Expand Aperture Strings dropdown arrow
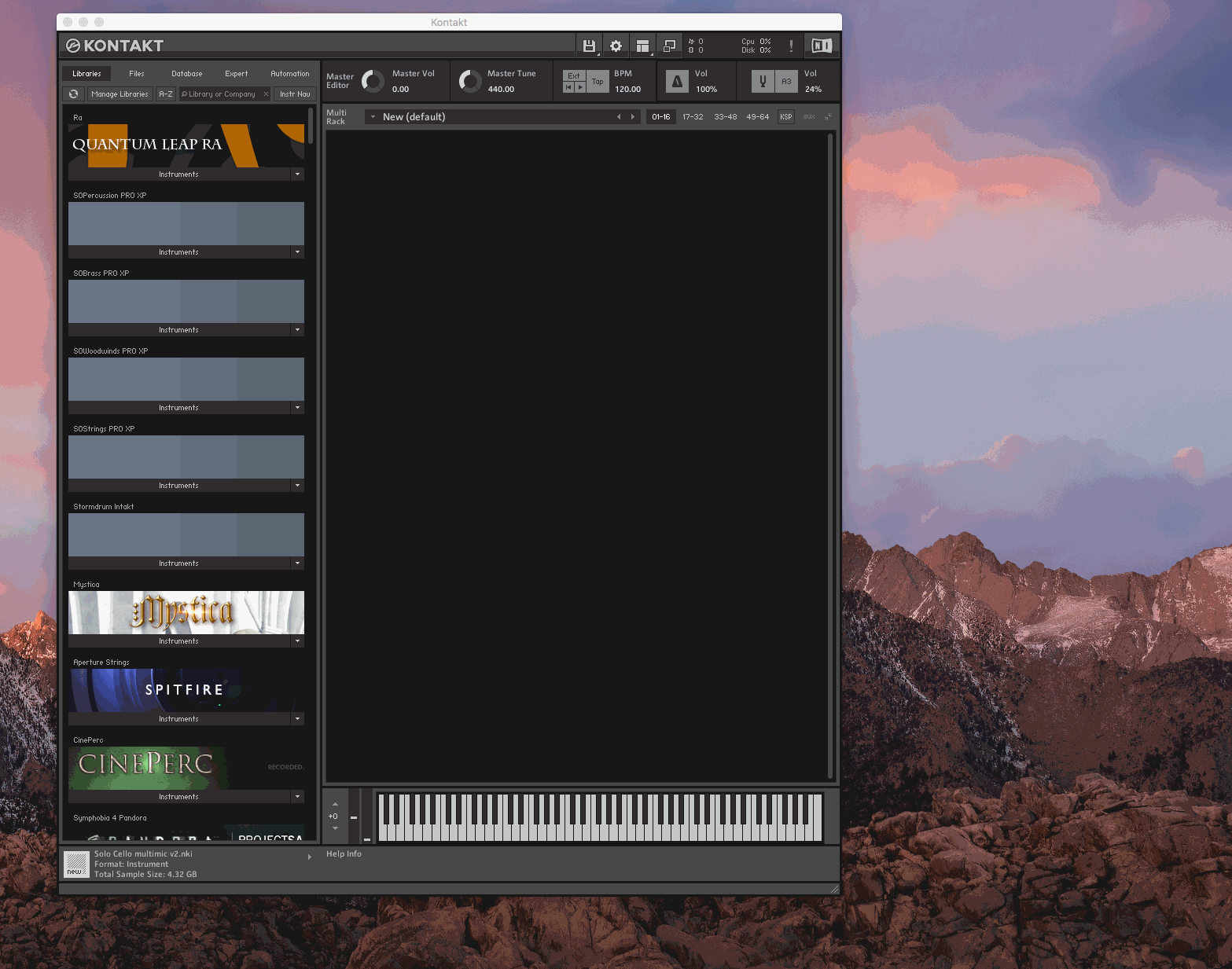 click(x=297, y=719)
